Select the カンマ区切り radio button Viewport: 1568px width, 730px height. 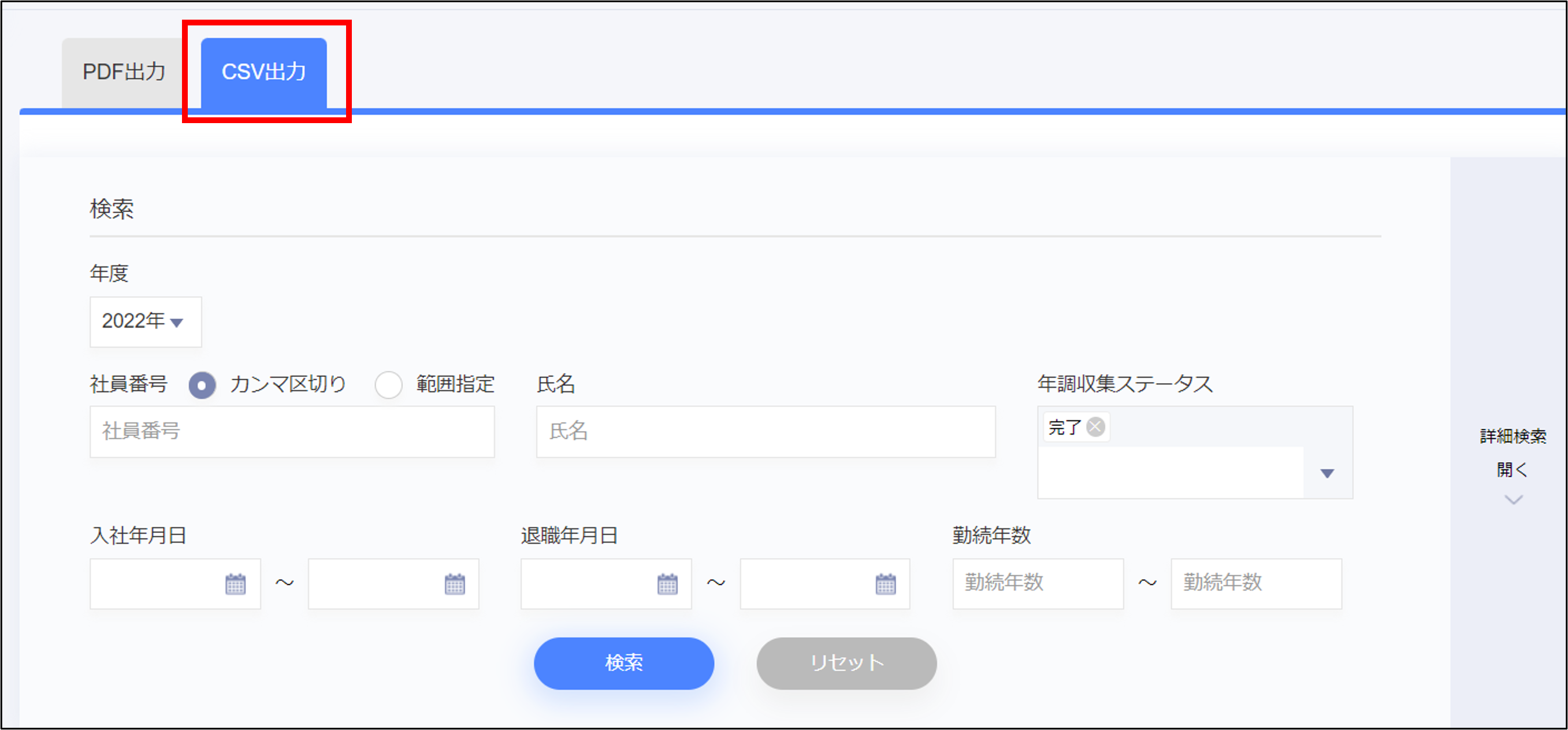[202, 385]
